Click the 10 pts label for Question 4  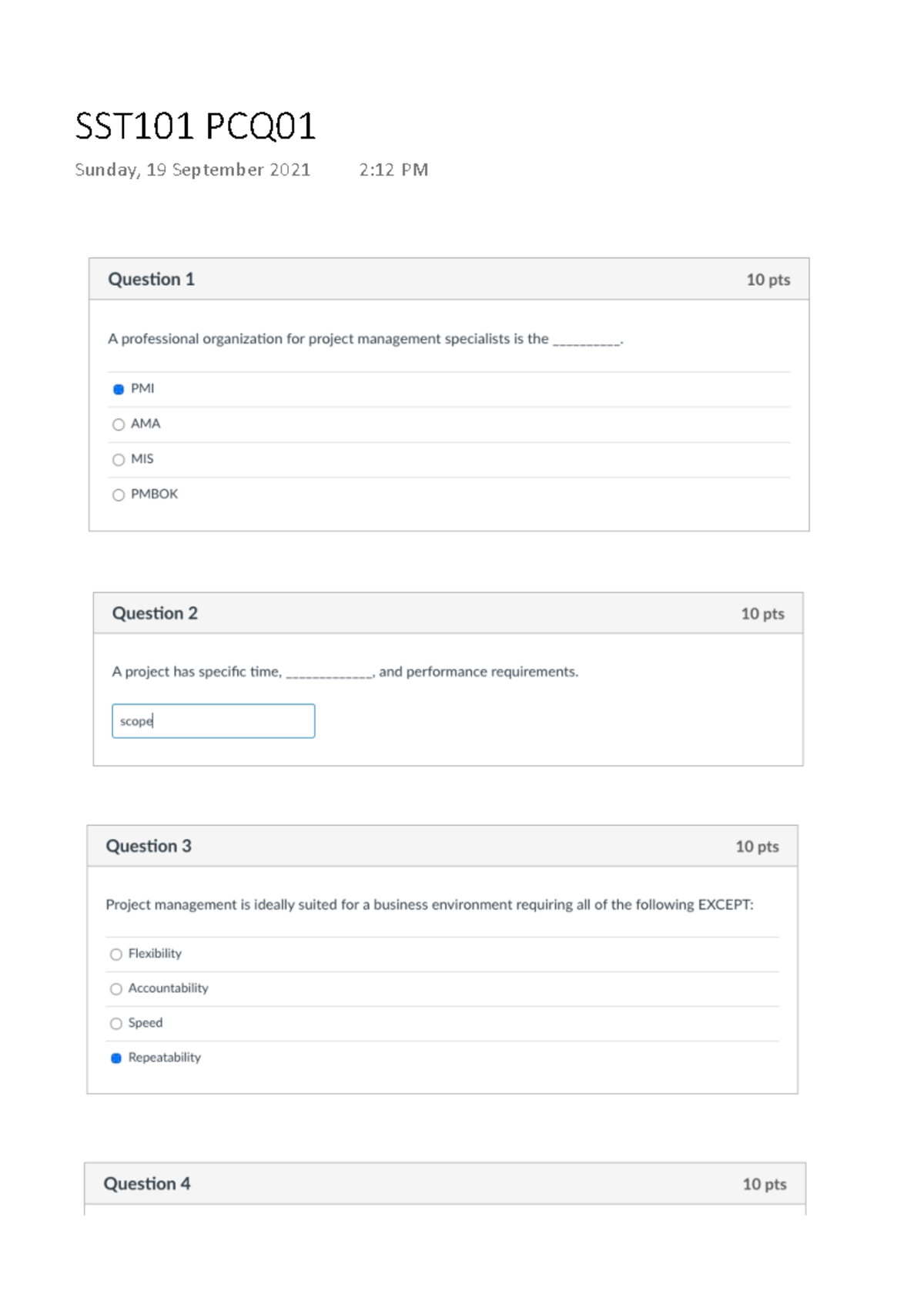764,1185
